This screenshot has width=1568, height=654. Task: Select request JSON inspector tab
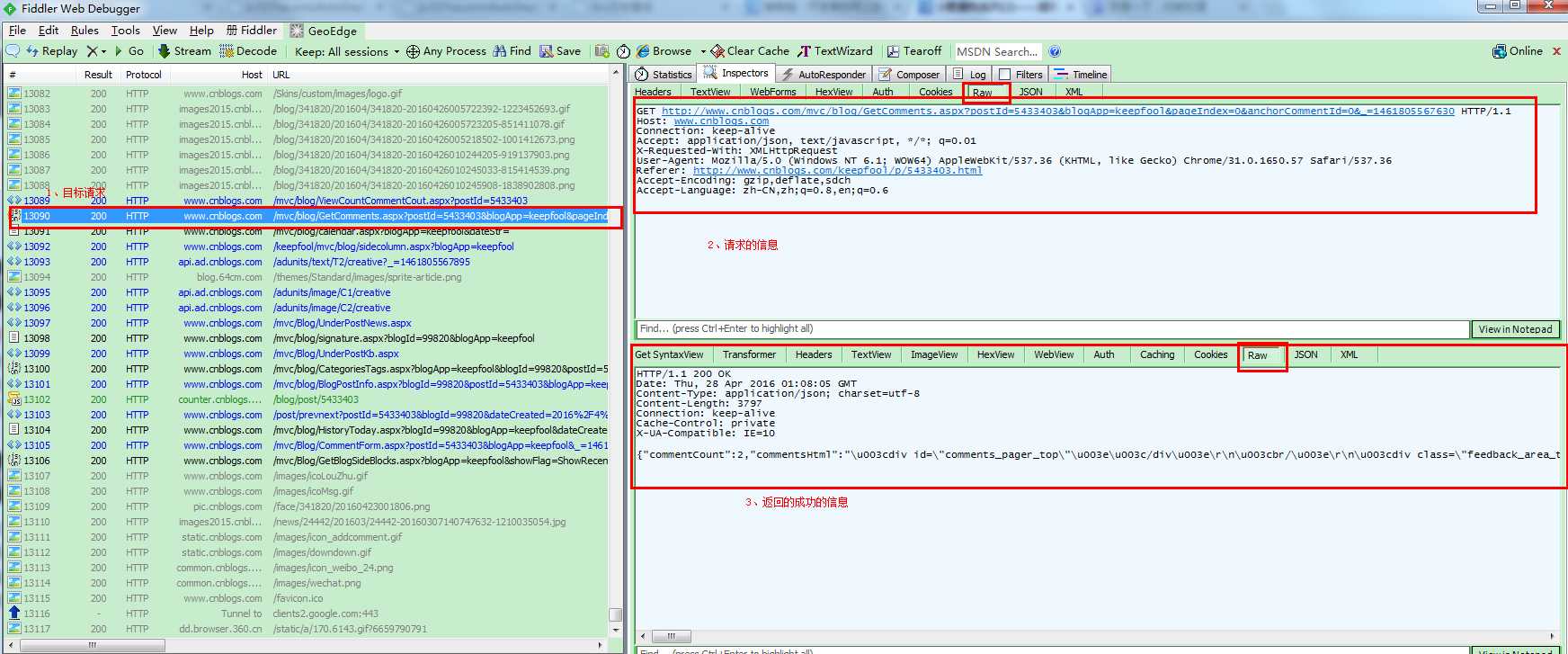1030,92
